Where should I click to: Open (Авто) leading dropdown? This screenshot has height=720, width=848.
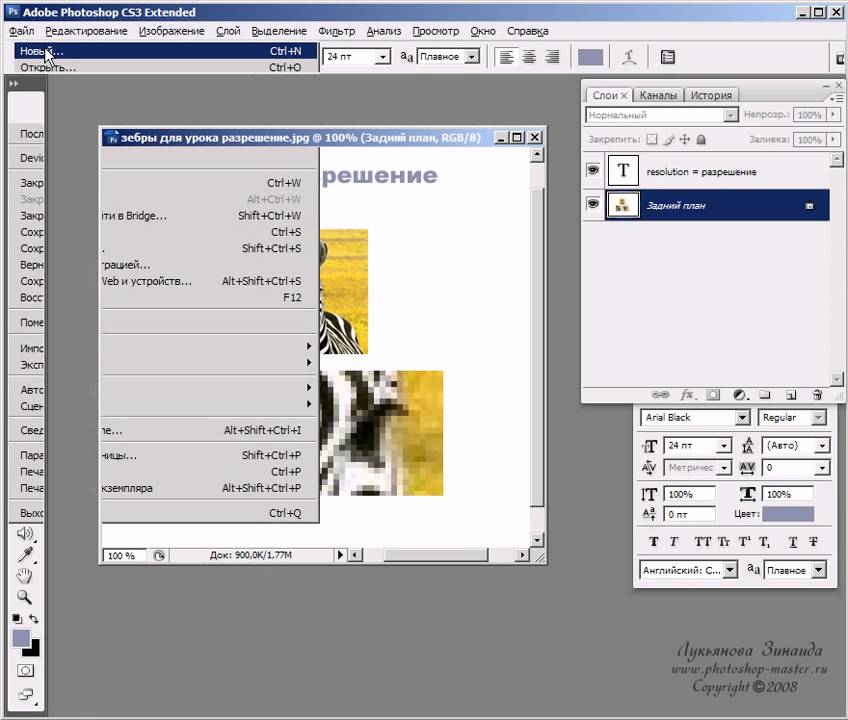click(x=822, y=446)
